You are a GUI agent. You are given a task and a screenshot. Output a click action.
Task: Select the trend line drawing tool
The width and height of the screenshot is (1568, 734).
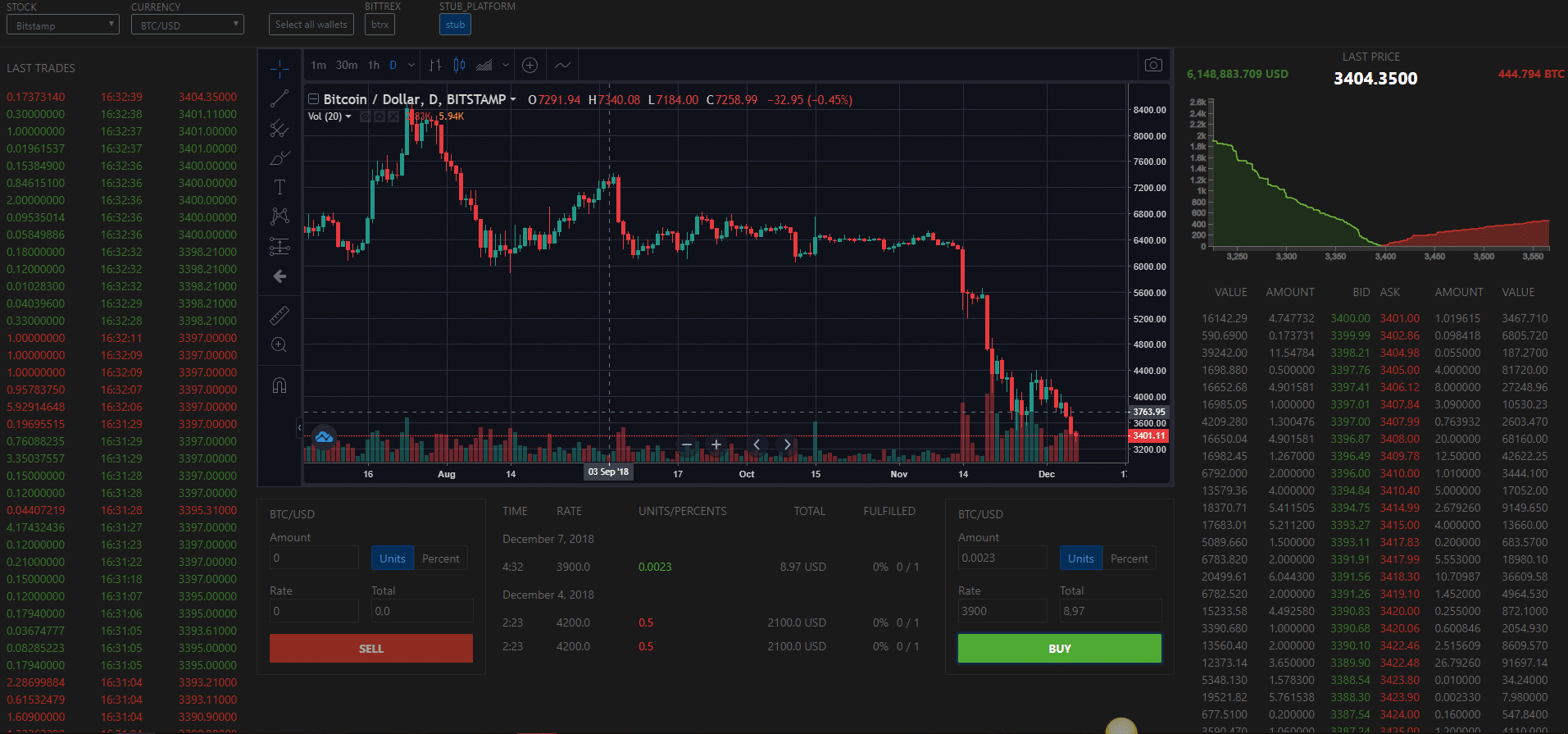pyautogui.click(x=280, y=98)
